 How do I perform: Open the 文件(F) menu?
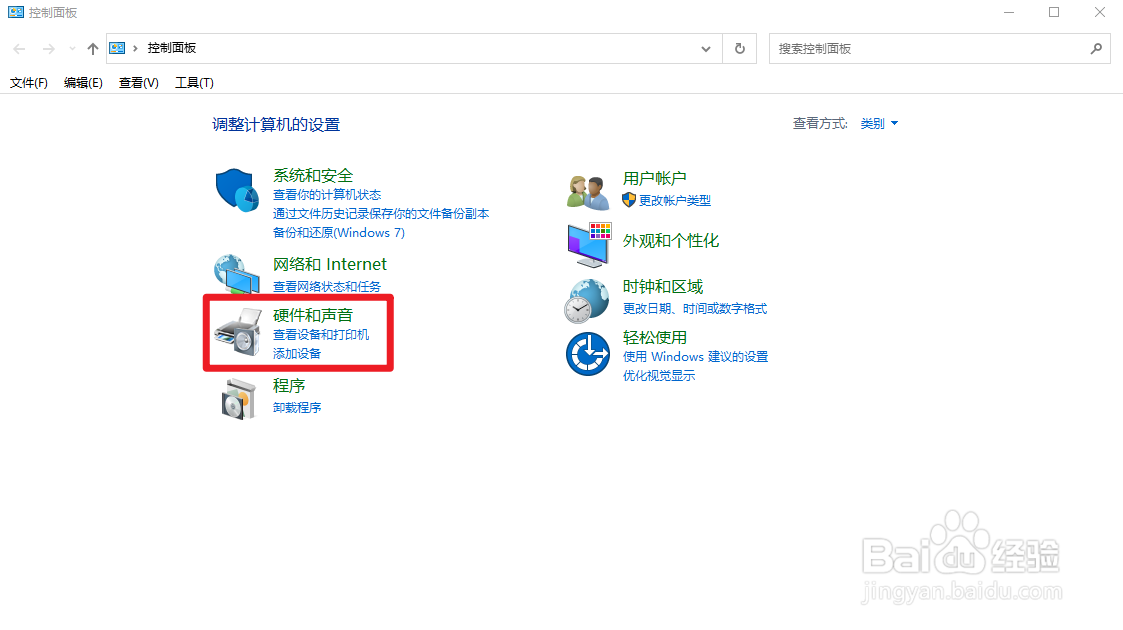click(x=29, y=83)
